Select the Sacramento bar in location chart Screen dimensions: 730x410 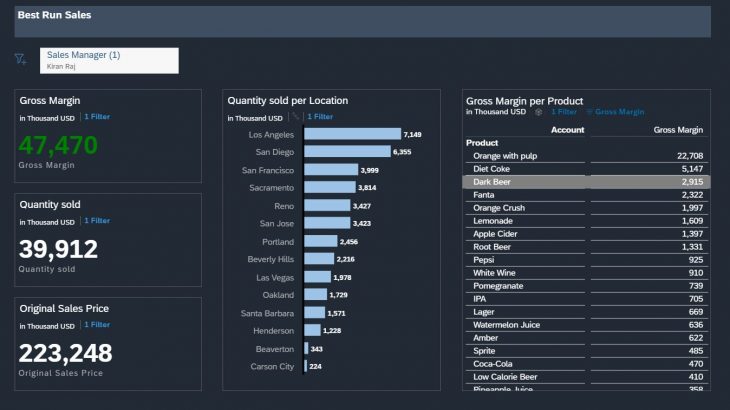pos(329,188)
